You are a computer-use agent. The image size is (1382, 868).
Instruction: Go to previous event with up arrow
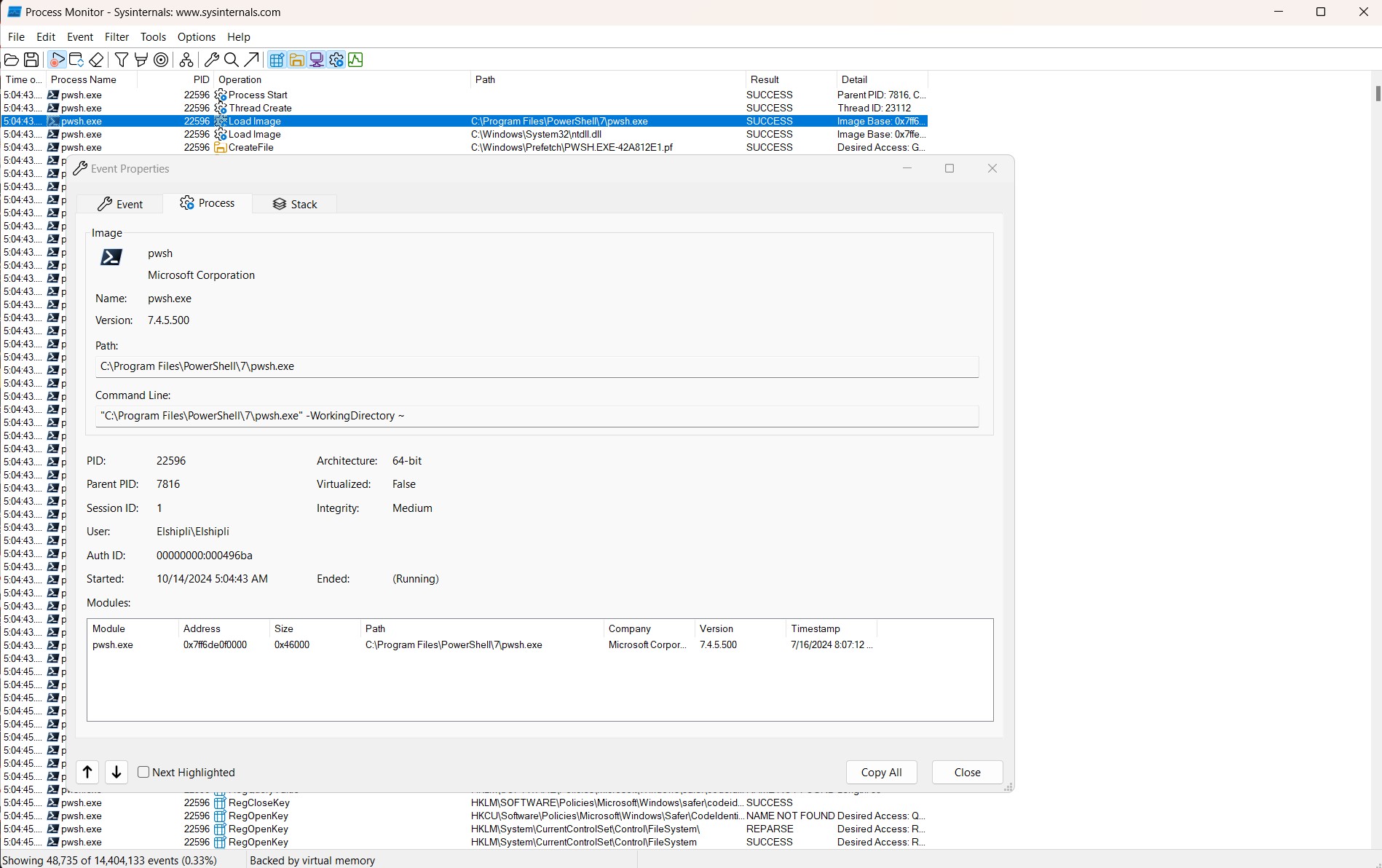pos(87,772)
